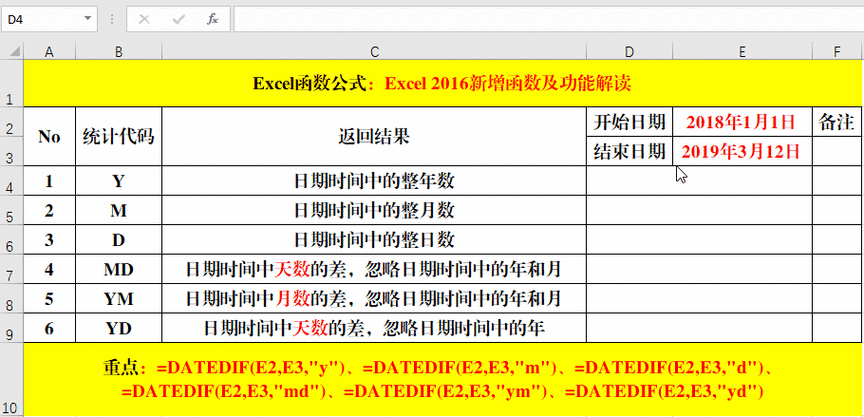This screenshot has width=864, height=417.
Task: Click the No cell "1"
Action: pyautogui.click(x=50, y=181)
